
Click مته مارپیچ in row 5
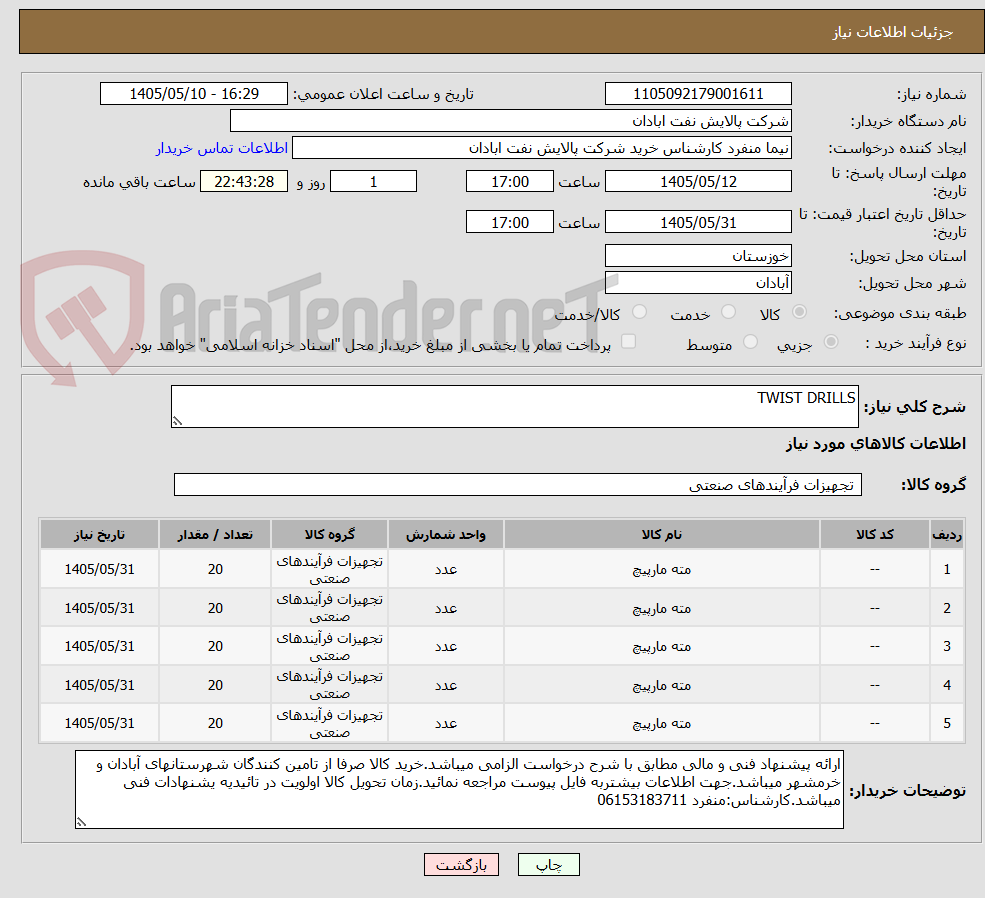[x=661, y=723]
